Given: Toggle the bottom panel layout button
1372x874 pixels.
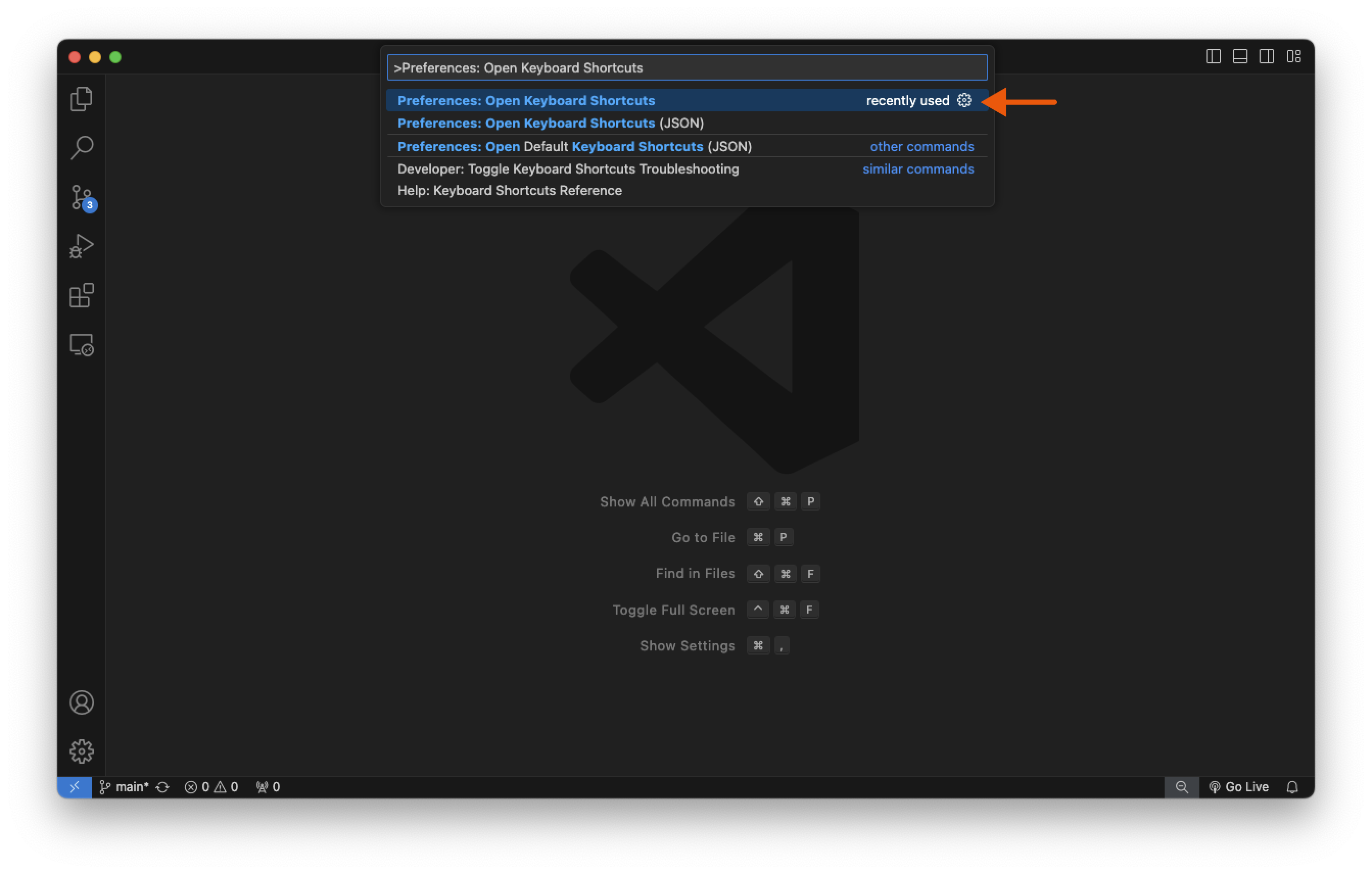Looking at the screenshot, I should (x=1240, y=56).
